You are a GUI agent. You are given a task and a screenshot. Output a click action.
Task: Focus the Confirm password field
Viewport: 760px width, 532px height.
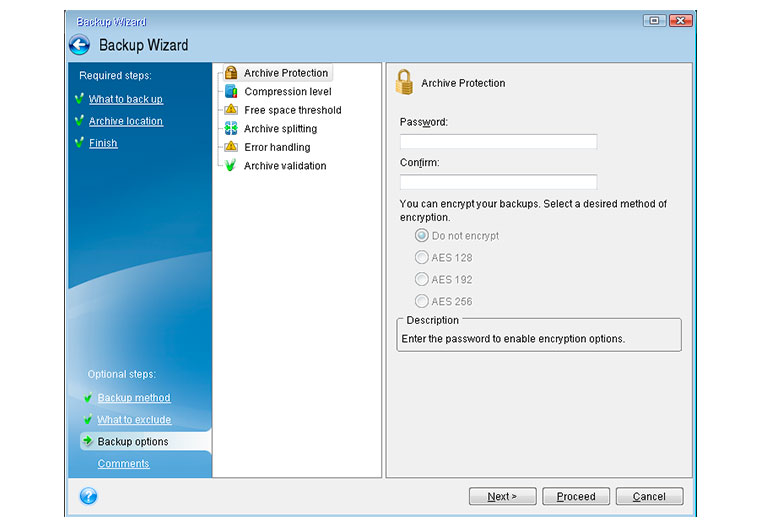[498, 182]
